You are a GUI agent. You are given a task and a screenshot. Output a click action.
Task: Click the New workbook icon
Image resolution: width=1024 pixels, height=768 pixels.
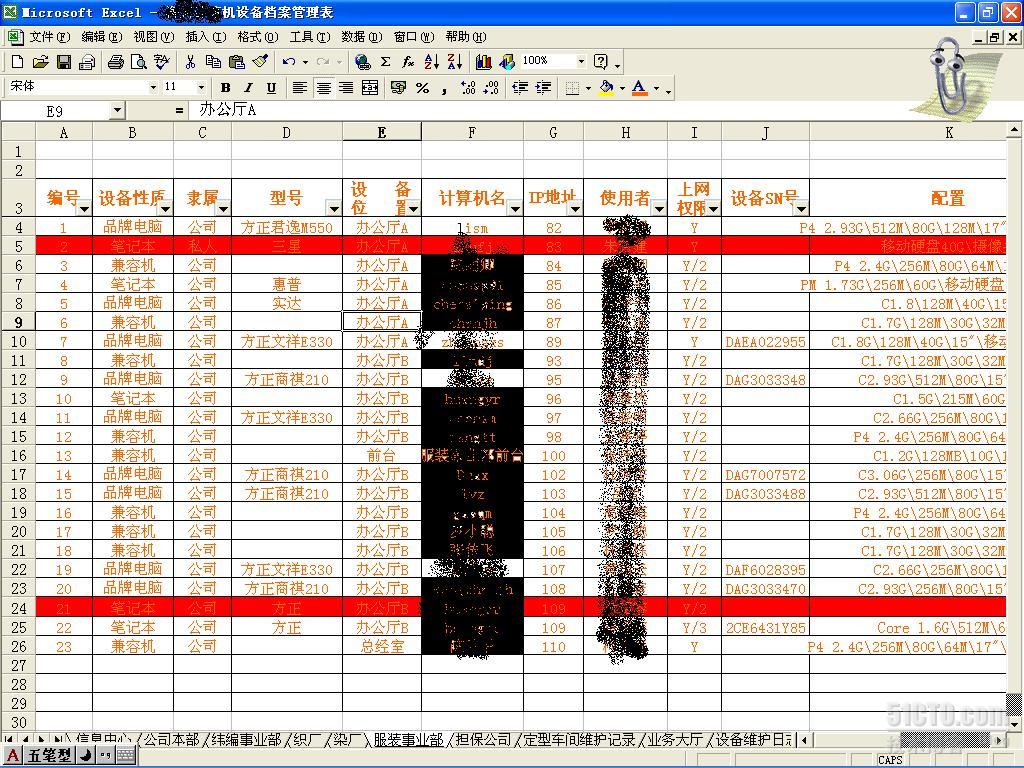[18, 62]
